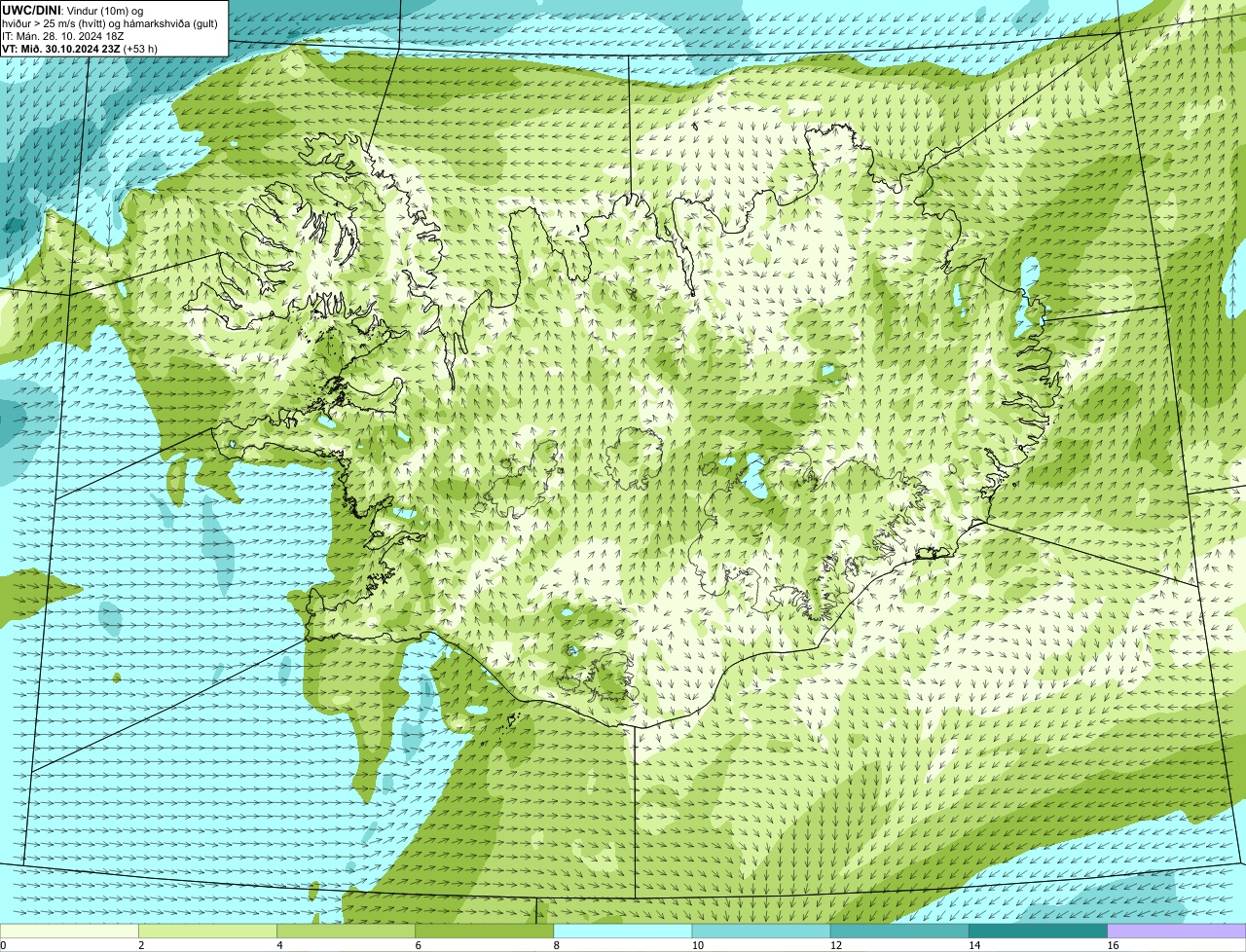Click the '0' tick label under the colorbar
Screen dimensions: 1246x952
point(3,945)
